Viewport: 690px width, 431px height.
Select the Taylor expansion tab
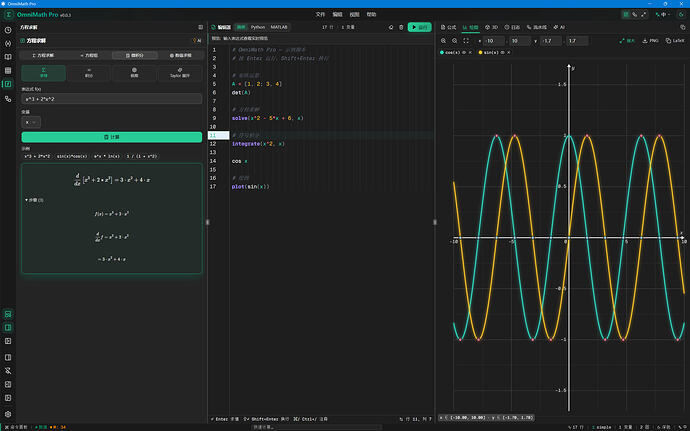coord(180,73)
